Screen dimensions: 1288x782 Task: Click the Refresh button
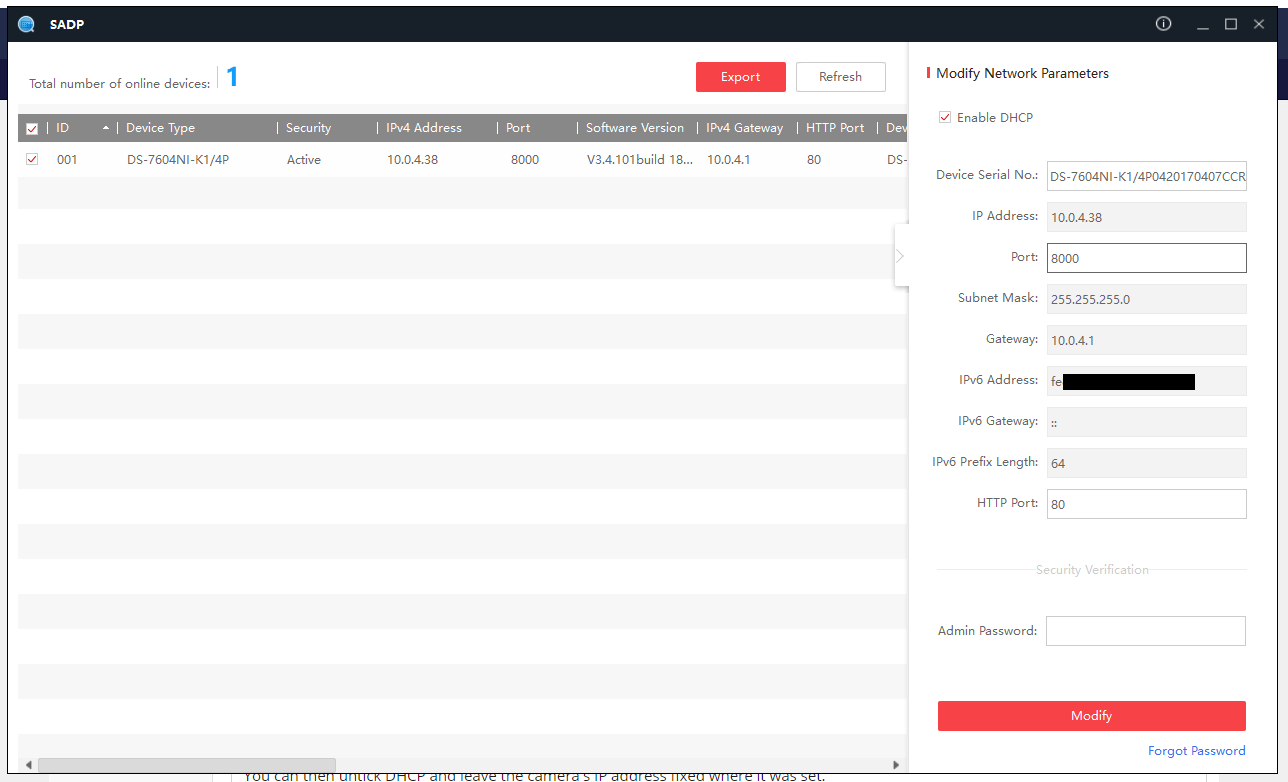point(840,77)
